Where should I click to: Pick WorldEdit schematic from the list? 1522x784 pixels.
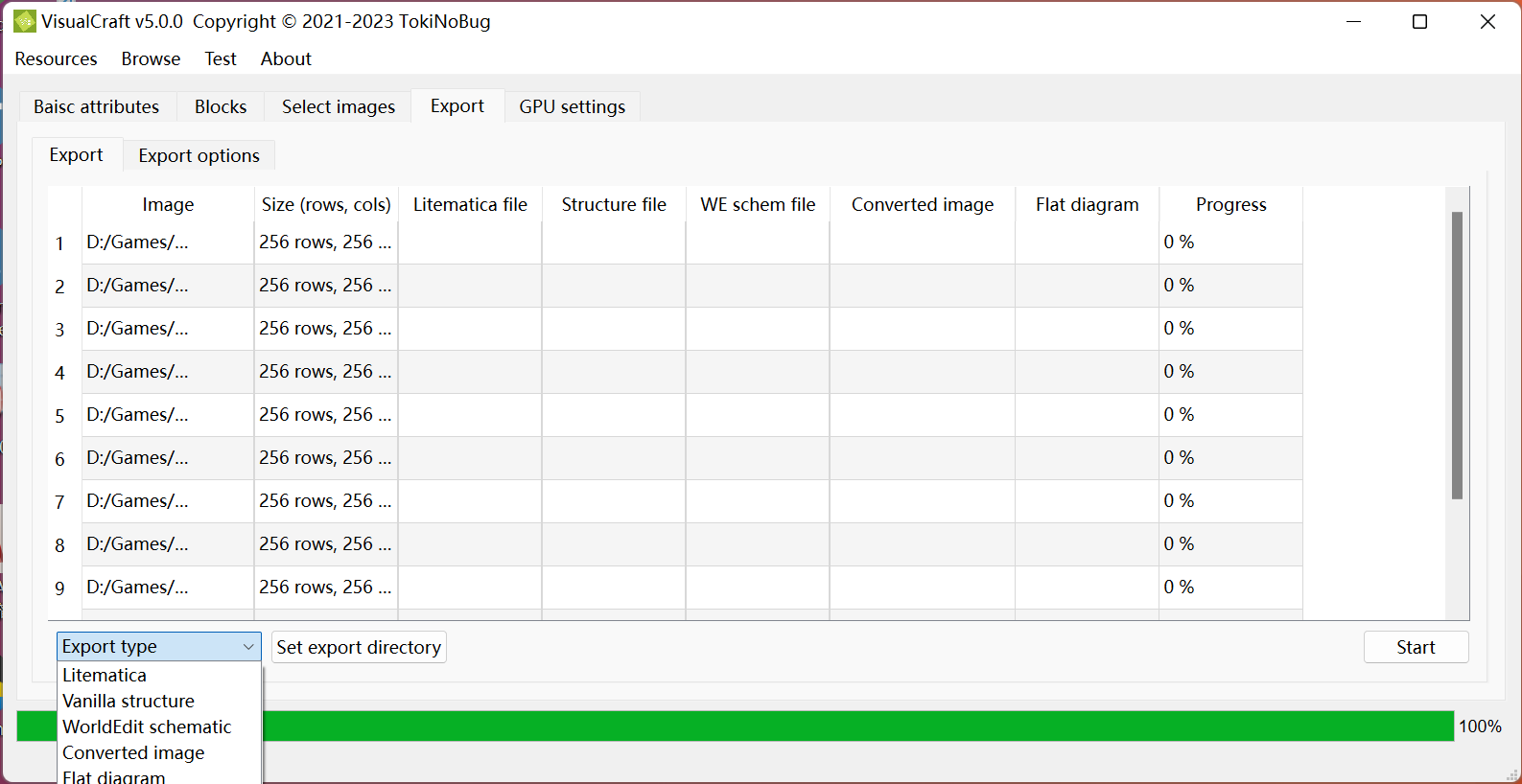tap(147, 727)
